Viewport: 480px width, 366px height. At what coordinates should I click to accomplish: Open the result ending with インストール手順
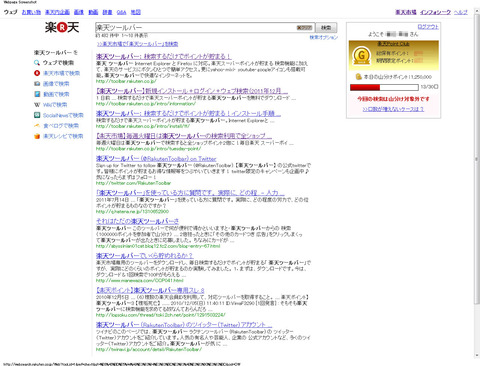point(188,113)
